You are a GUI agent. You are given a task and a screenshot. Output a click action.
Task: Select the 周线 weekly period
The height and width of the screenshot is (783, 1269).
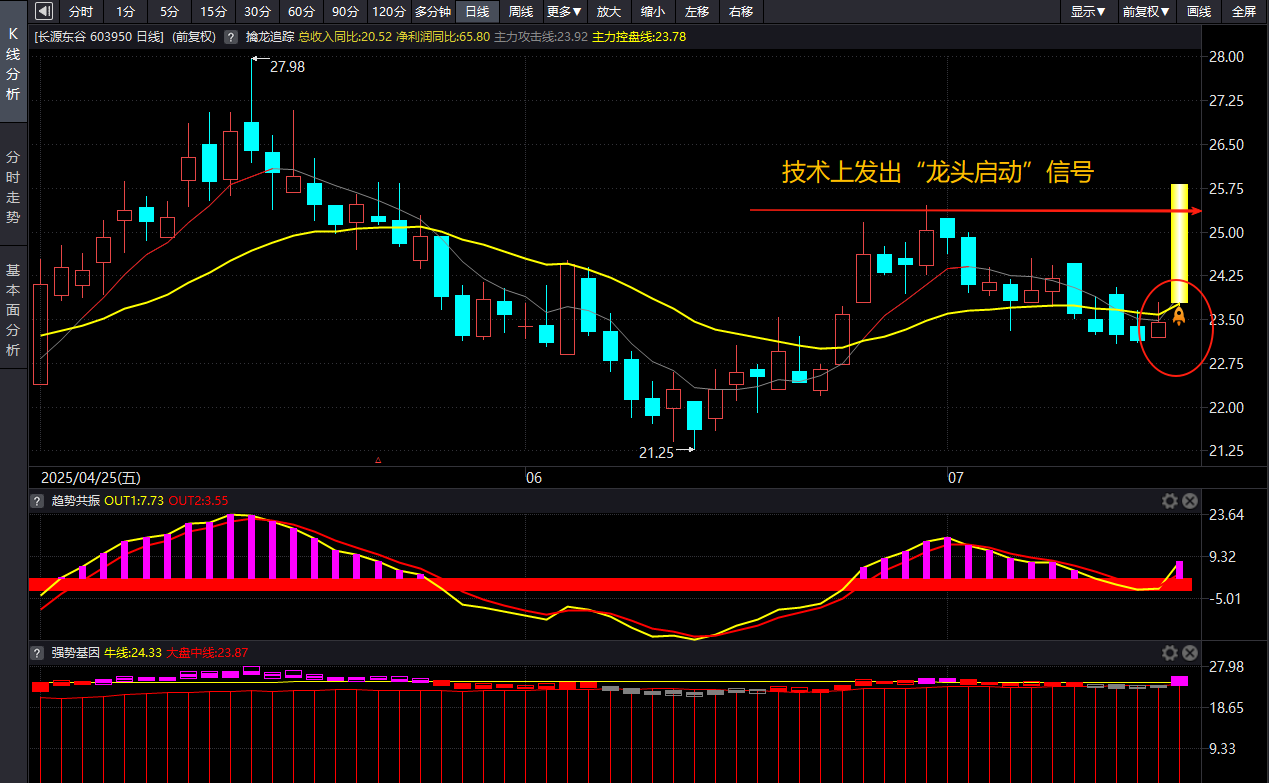coord(521,12)
